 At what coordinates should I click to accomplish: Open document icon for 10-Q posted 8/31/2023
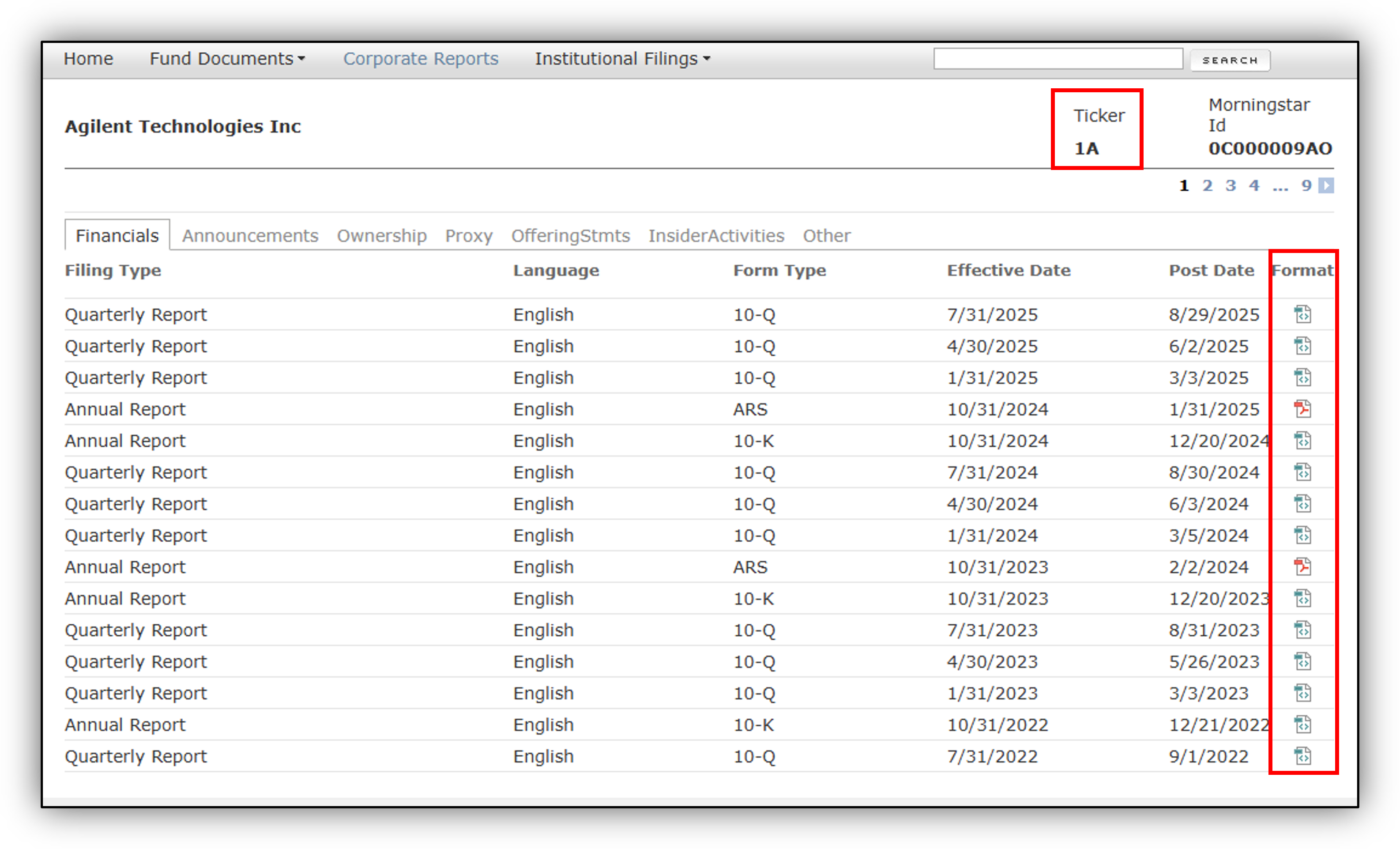tap(1302, 630)
